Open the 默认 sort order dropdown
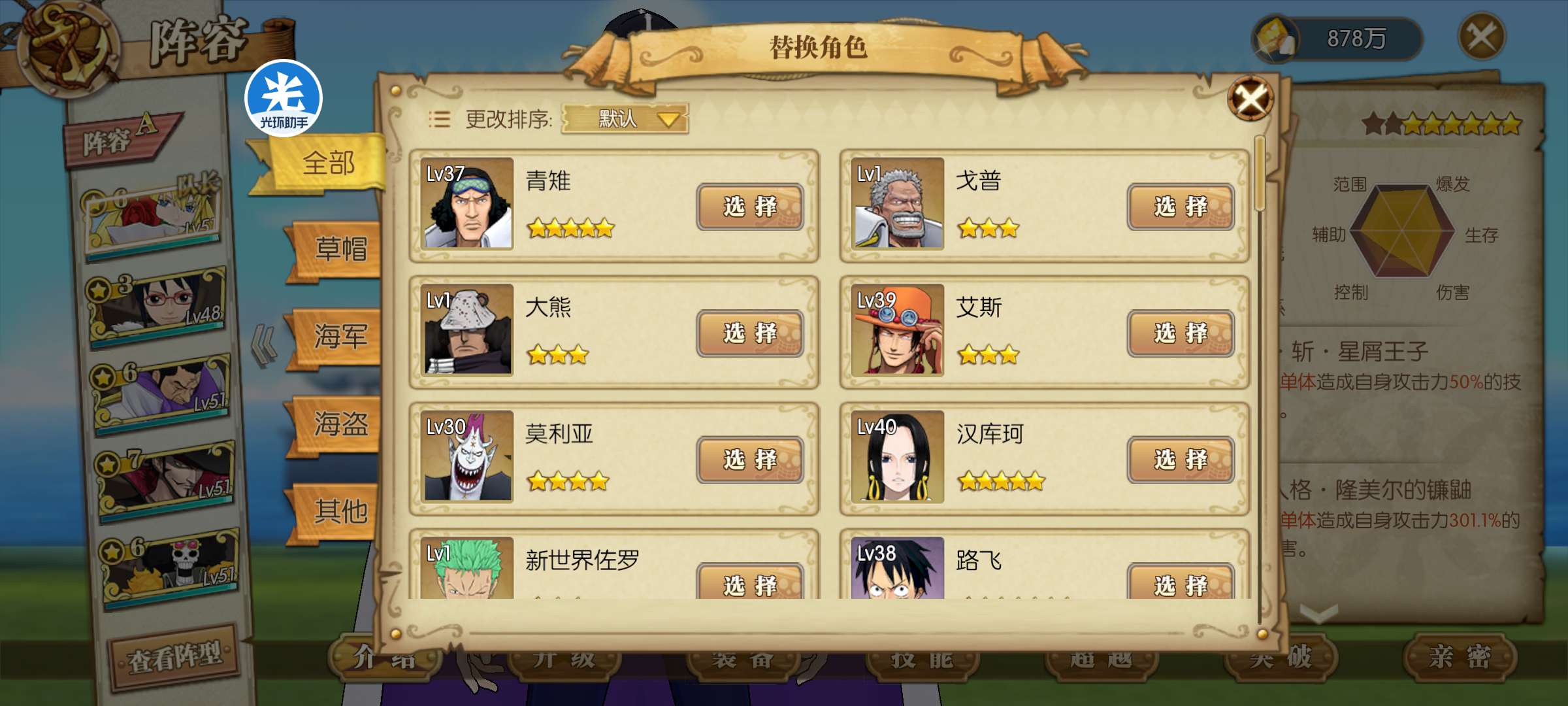Image resolution: width=1568 pixels, height=706 pixels. point(625,119)
